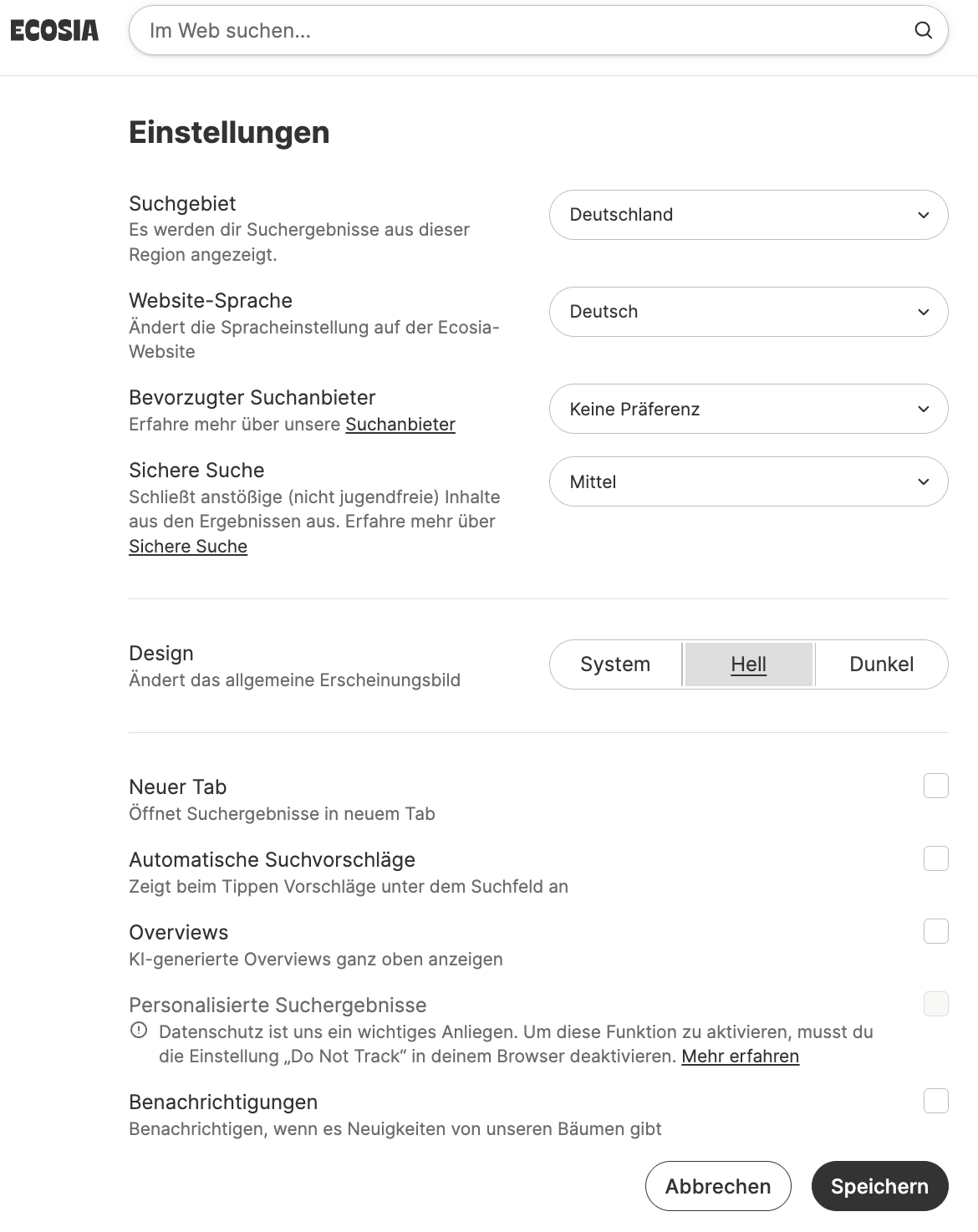Turn on the Overviews setting
Viewport: 978px width, 1232px height.
[935, 931]
